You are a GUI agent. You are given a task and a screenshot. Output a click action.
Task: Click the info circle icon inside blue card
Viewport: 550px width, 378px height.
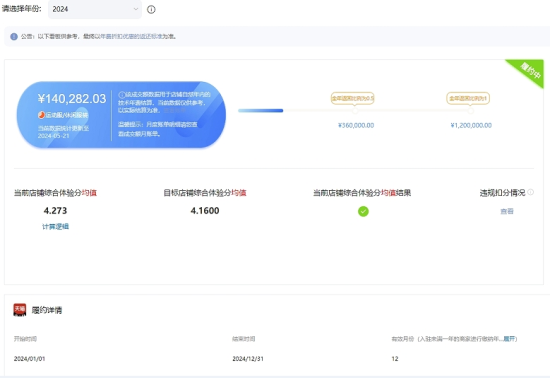coord(122,95)
